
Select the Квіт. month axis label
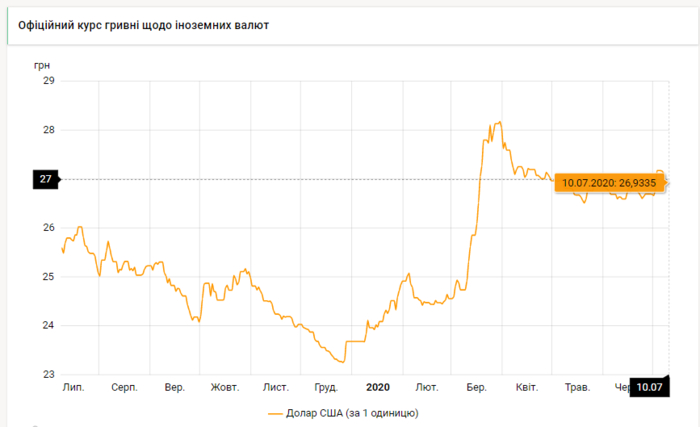pyautogui.click(x=526, y=387)
